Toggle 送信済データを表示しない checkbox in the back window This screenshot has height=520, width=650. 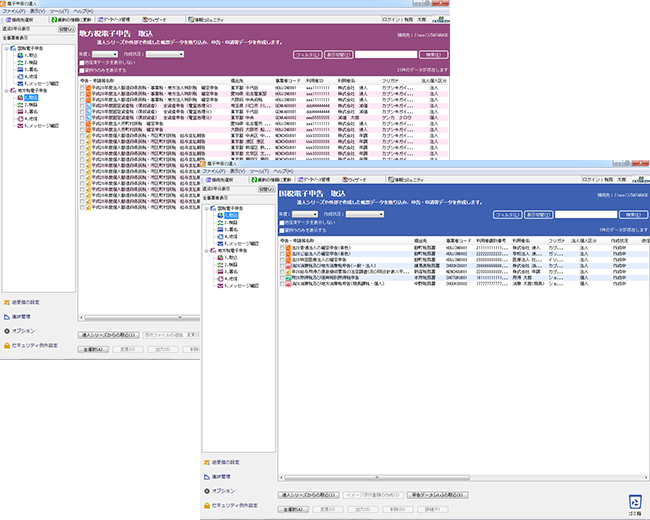[x=82, y=63]
